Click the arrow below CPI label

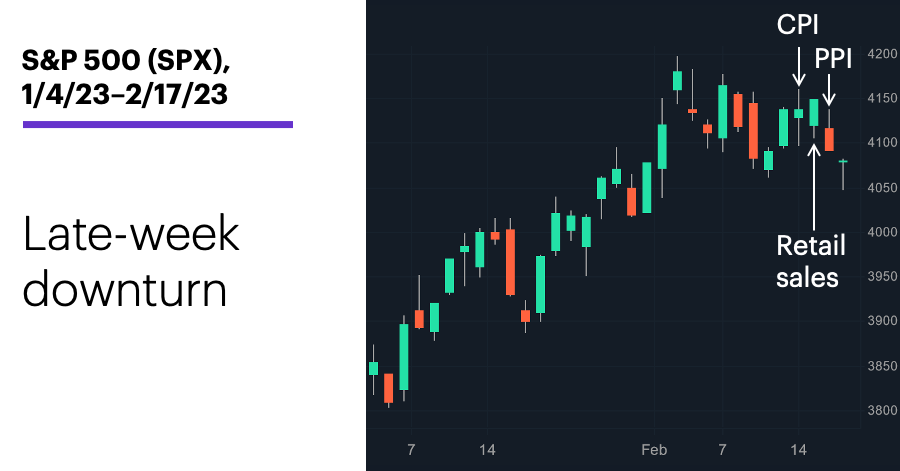pos(798,66)
